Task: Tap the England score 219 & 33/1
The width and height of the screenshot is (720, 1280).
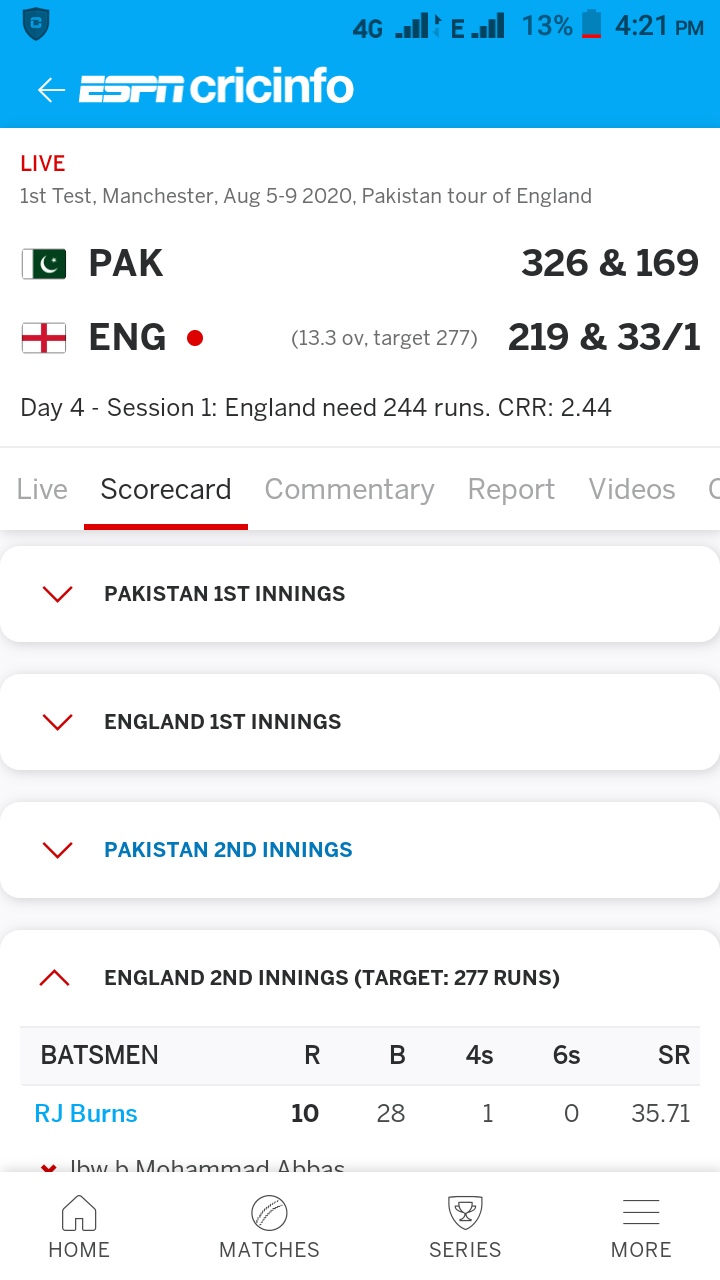Action: point(604,338)
